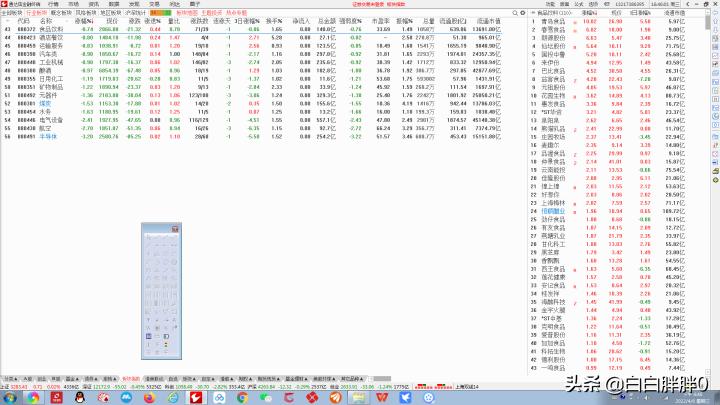Image resolution: width=720 pixels, height=405 pixels.
Task: Open the red 热点专题 link
Action: click(x=236, y=13)
